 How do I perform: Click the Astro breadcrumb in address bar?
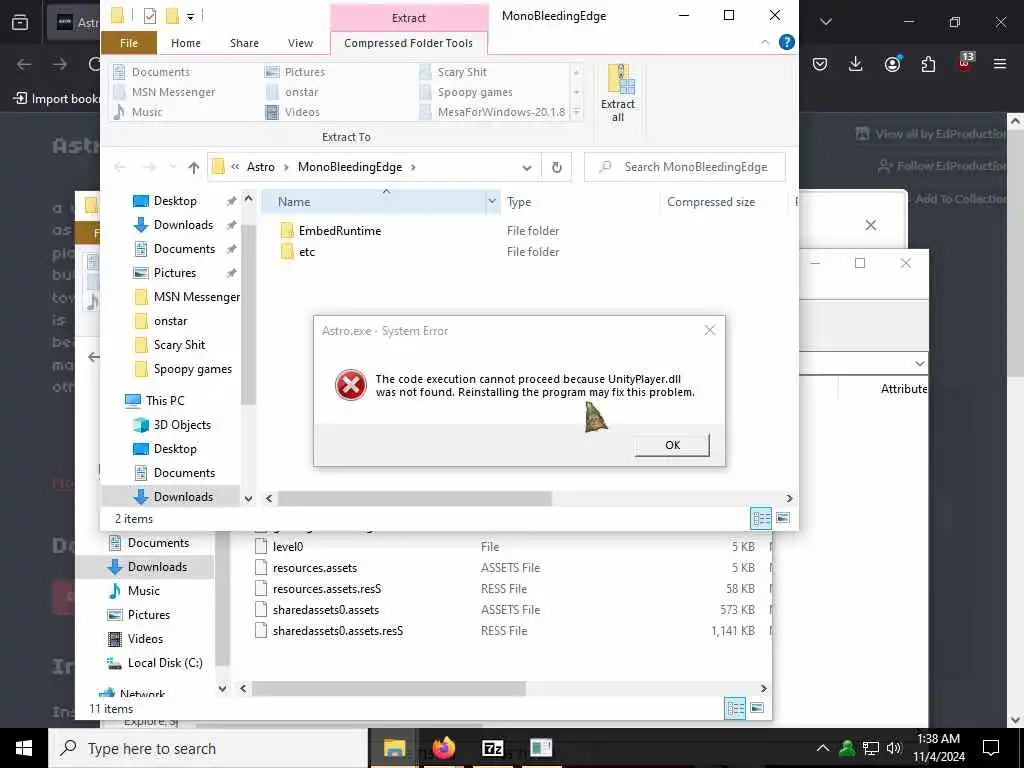coord(261,167)
